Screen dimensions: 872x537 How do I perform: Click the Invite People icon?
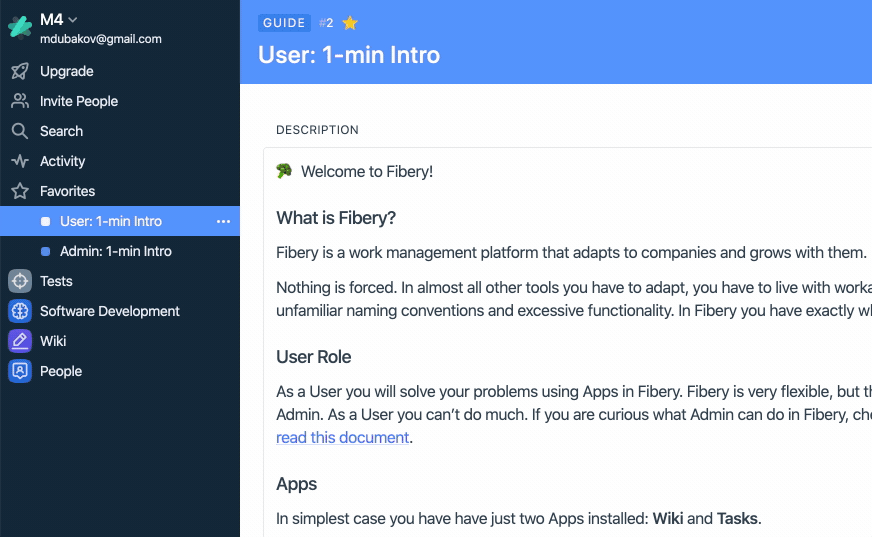[x=20, y=101]
